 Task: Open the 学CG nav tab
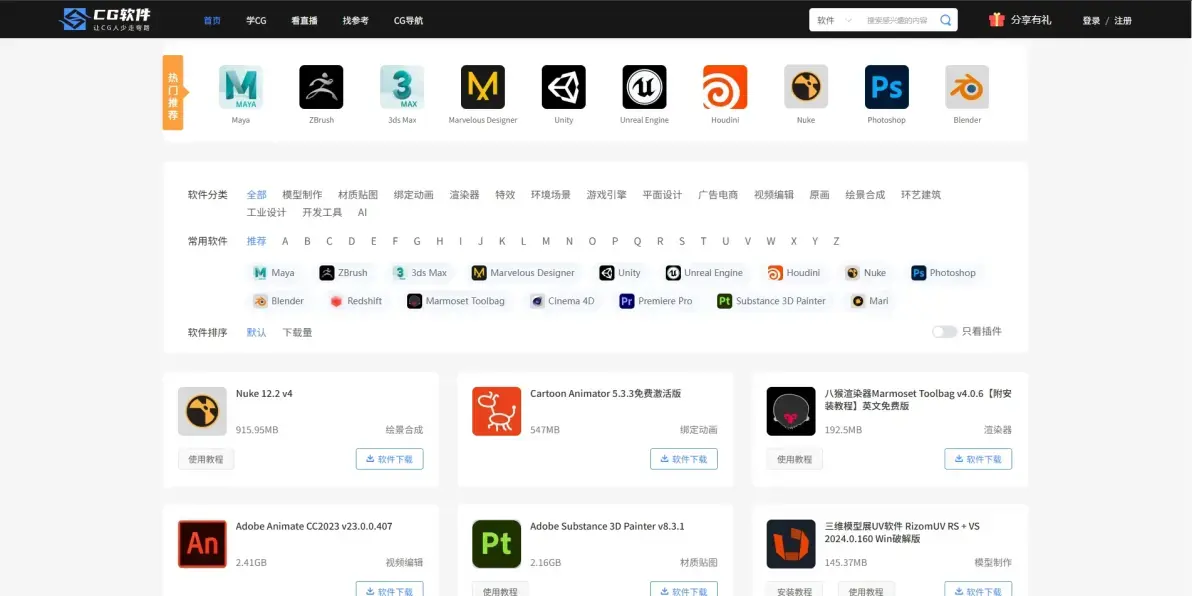click(256, 21)
